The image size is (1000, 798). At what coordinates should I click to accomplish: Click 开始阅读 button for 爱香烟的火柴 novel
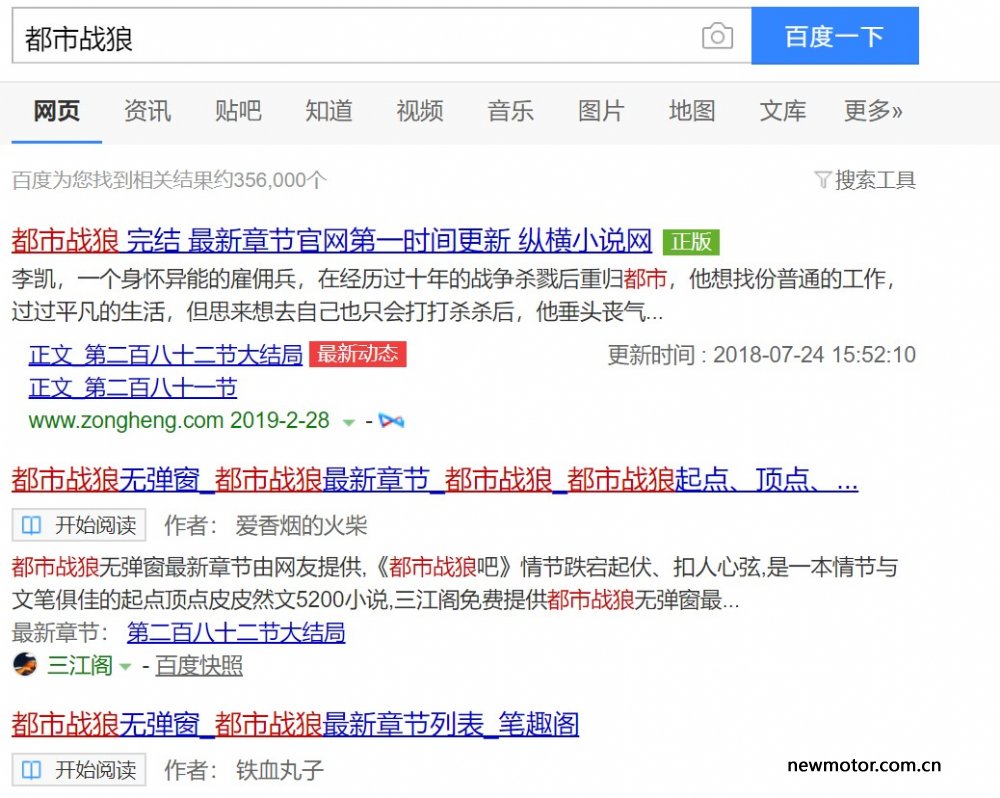pyautogui.click(x=79, y=525)
